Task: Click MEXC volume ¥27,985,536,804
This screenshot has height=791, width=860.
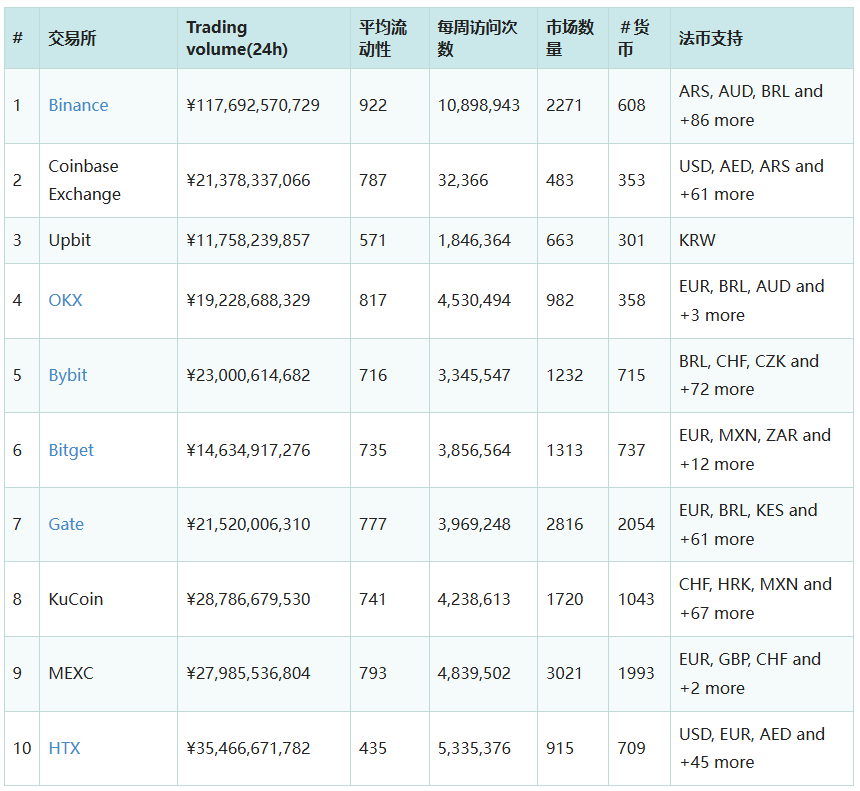Action: (248, 673)
